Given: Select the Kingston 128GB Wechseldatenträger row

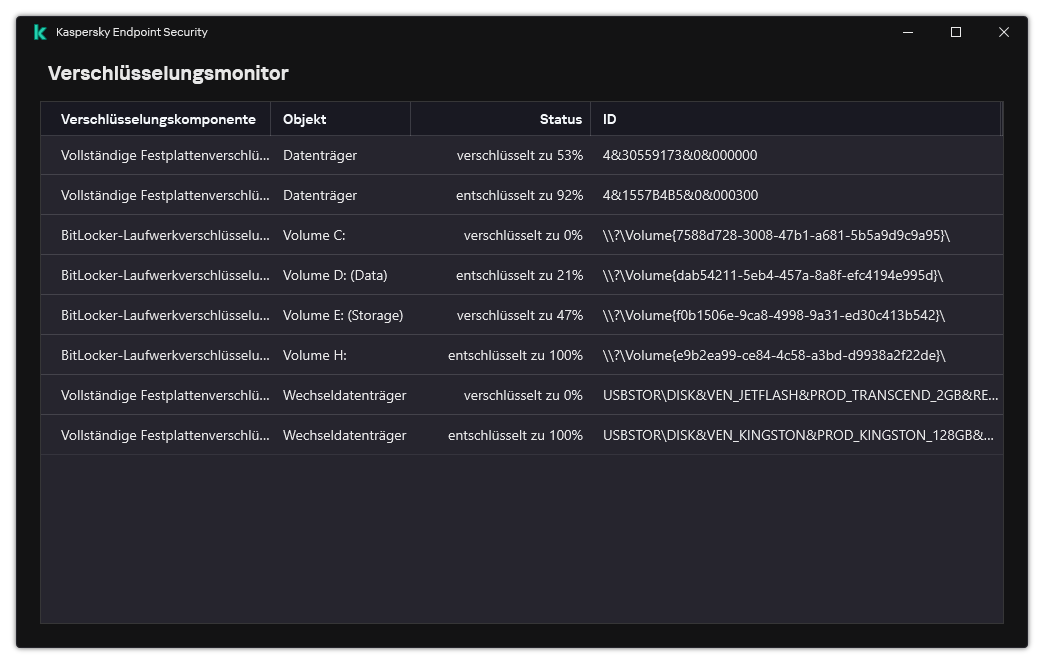Looking at the screenshot, I should pos(521,435).
